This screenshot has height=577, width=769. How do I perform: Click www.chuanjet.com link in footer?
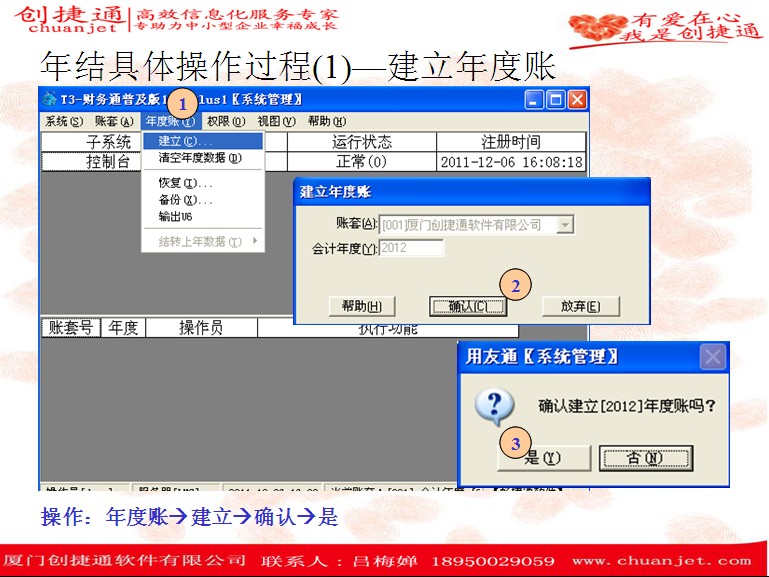click(x=662, y=560)
